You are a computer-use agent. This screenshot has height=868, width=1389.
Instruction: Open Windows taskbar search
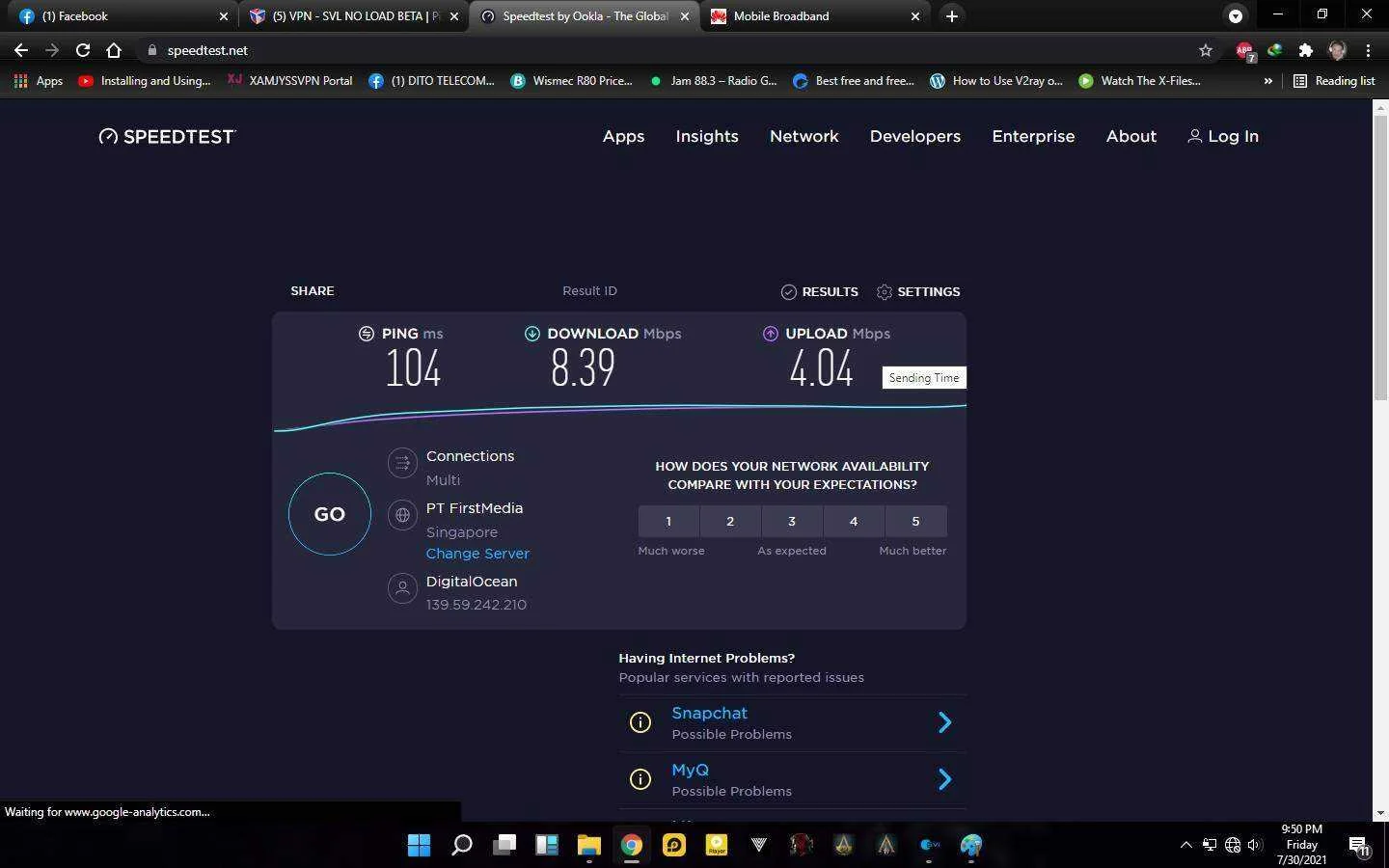pos(462,845)
